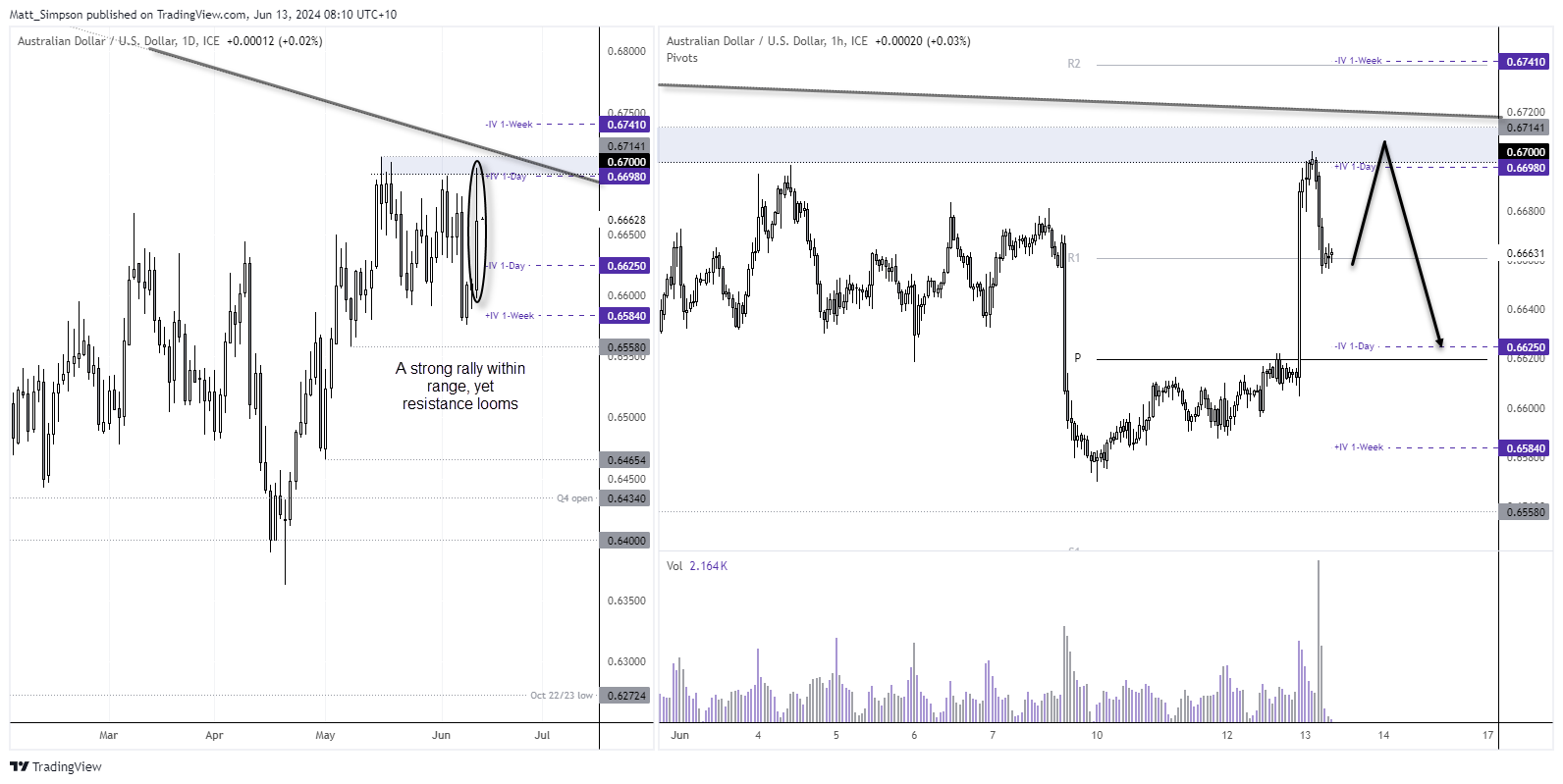Click the R2 pivot label on 1h chart

click(x=1074, y=64)
